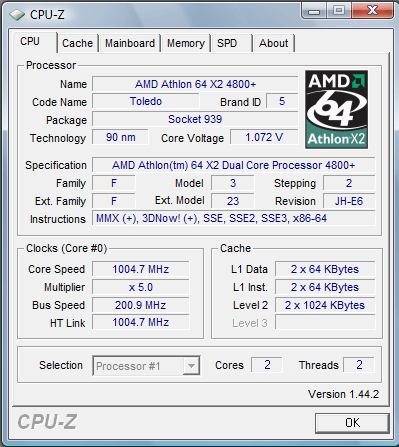The height and width of the screenshot is (447, 399).
Task: Select the CPU tab
Action: point(35,42)
